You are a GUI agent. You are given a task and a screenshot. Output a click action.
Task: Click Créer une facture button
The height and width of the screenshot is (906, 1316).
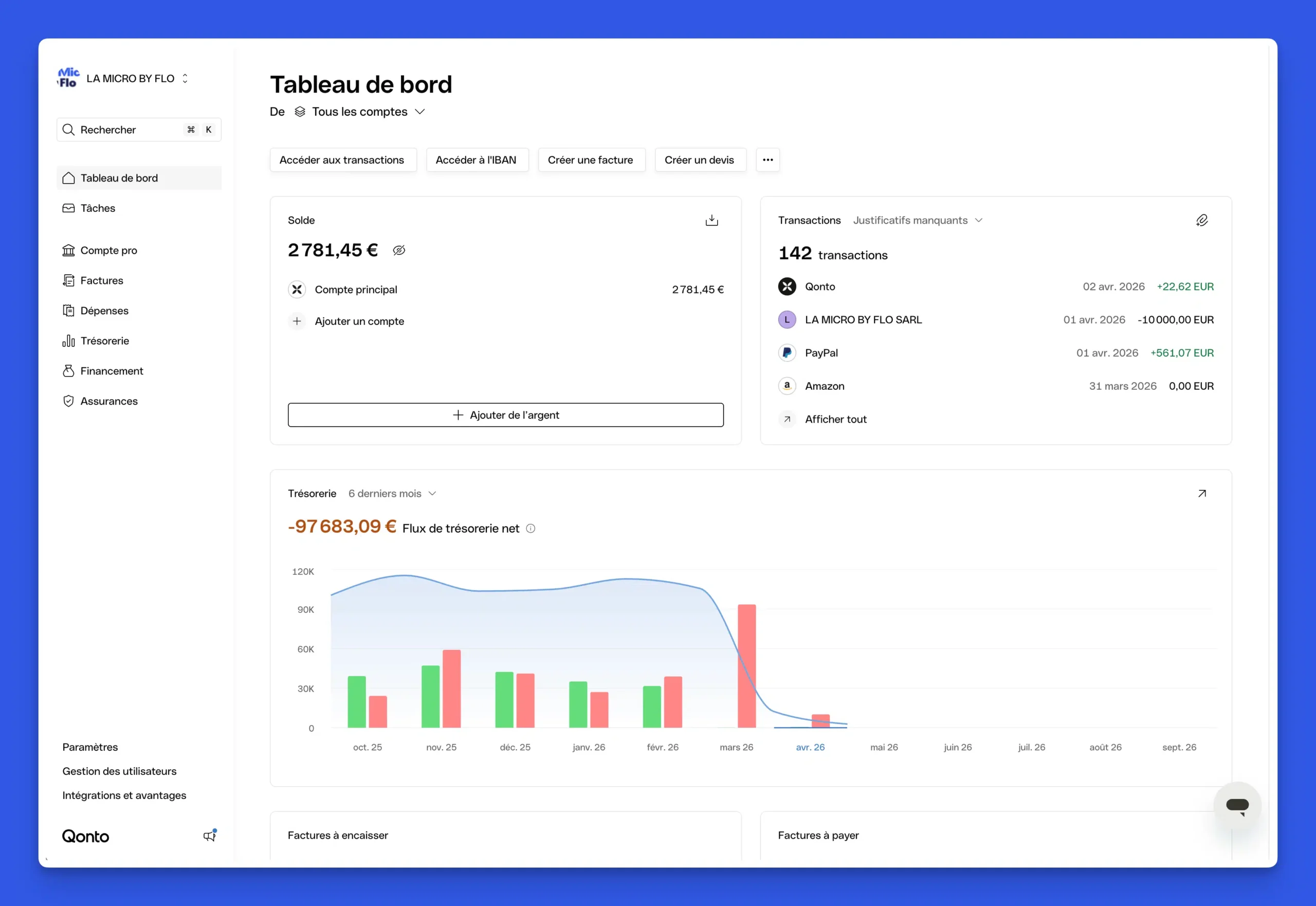coord(590,160)
